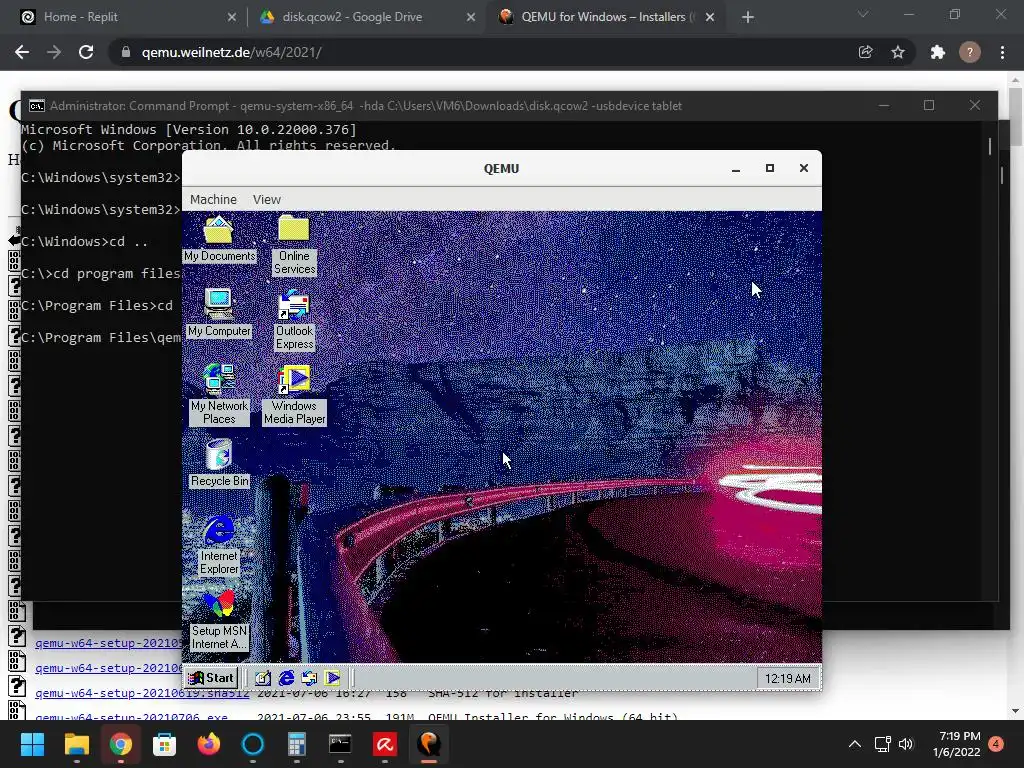Open the Machine menu in QEMU
1024x768 pixels.
[x=214, y=199]
